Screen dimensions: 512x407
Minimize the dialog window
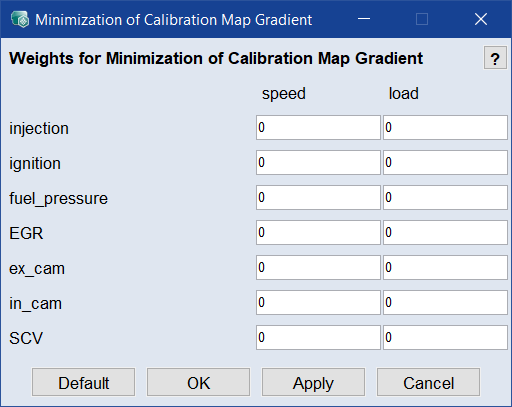[x=364, y=19]
